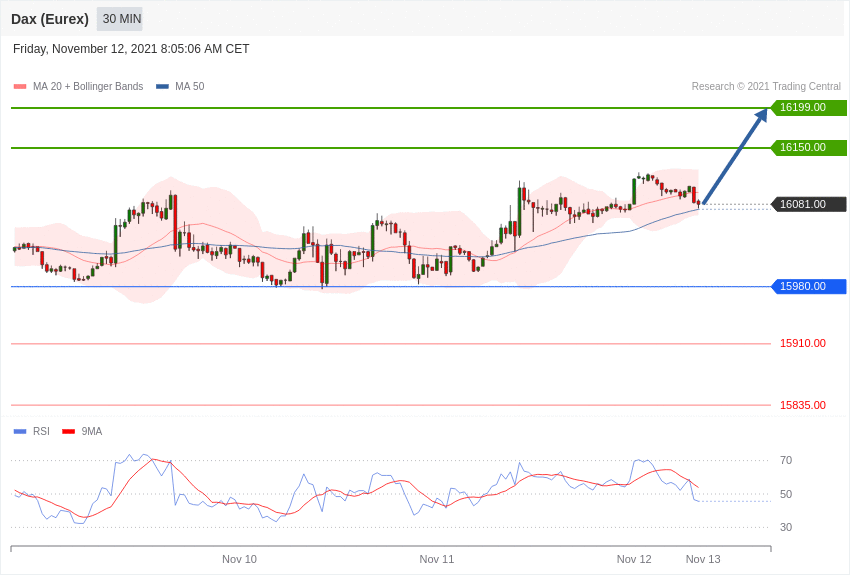This screenshot has width=850, height=576.
Task: Click the red 9MA legend swatch
Action: [x=69, y=431]
